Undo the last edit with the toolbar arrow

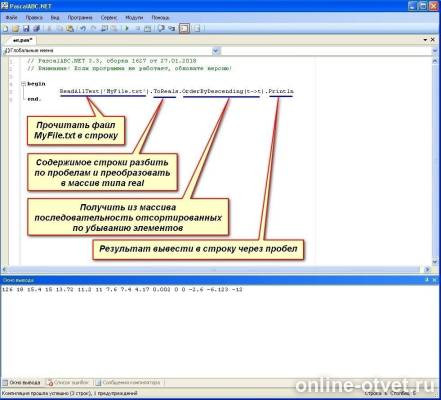[83, 29]
